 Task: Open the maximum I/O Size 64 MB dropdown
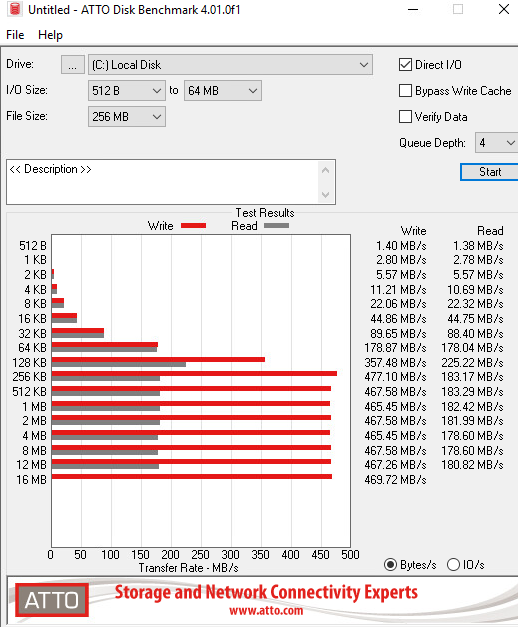(223, 91)
